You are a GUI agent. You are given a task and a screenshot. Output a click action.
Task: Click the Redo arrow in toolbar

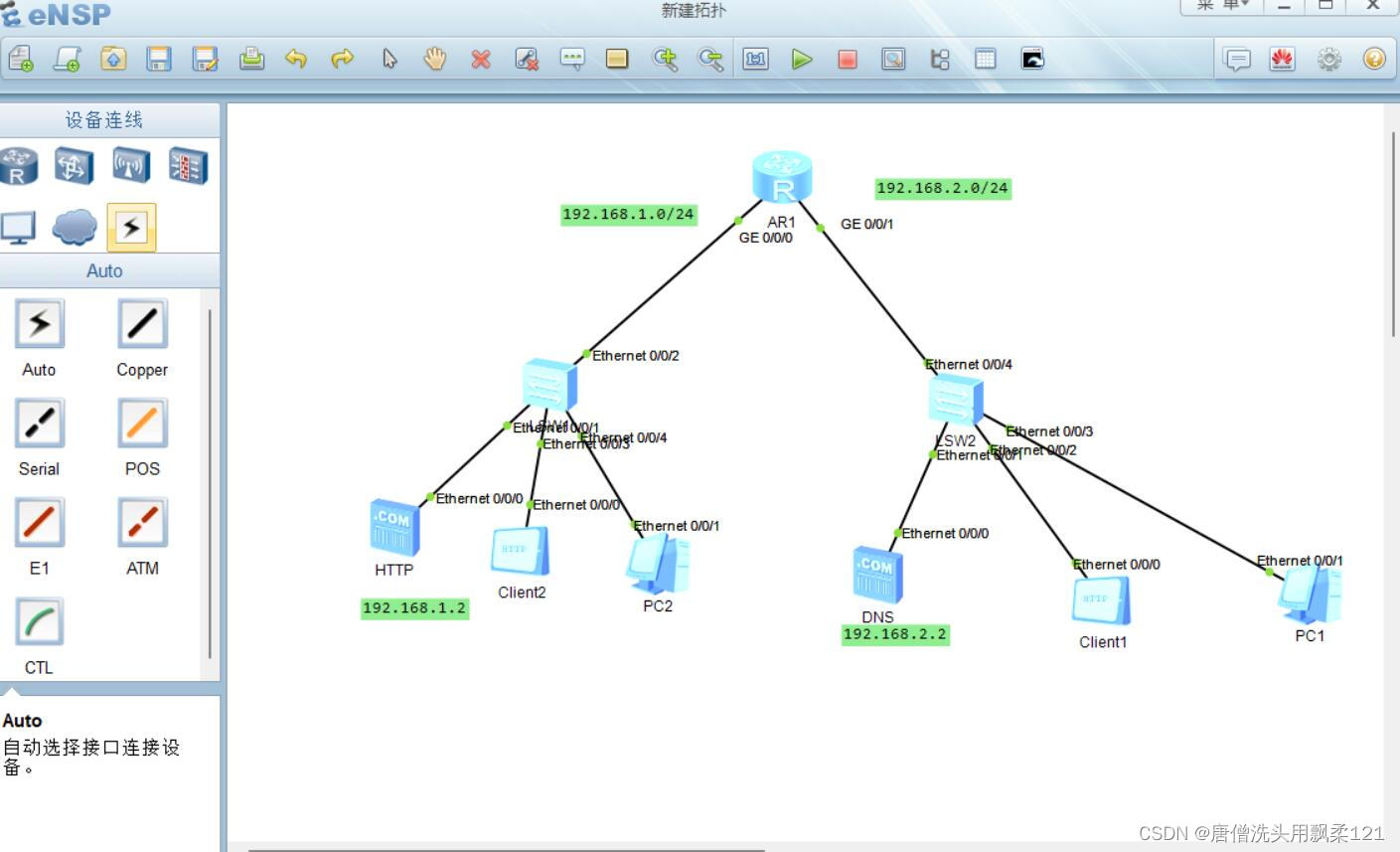[342, 60]
